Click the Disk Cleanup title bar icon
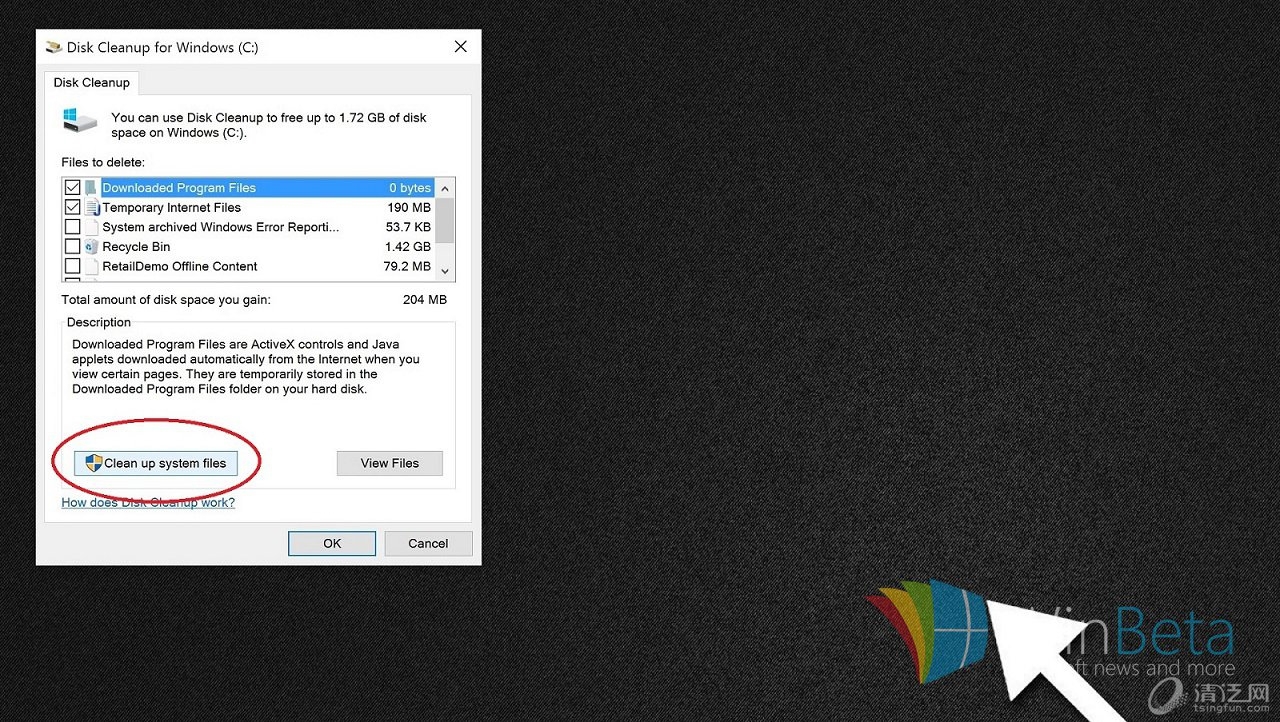1280x722 pixels. [x=54, y=47]
